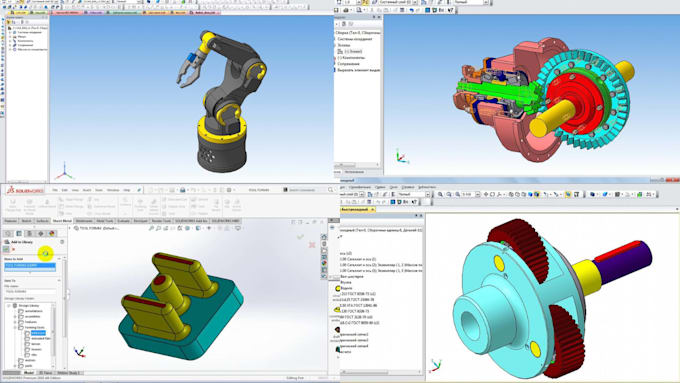Switch to the Model bottom tab
The width and height of the screenshot is (680, 383).
[x=29, y=373]
